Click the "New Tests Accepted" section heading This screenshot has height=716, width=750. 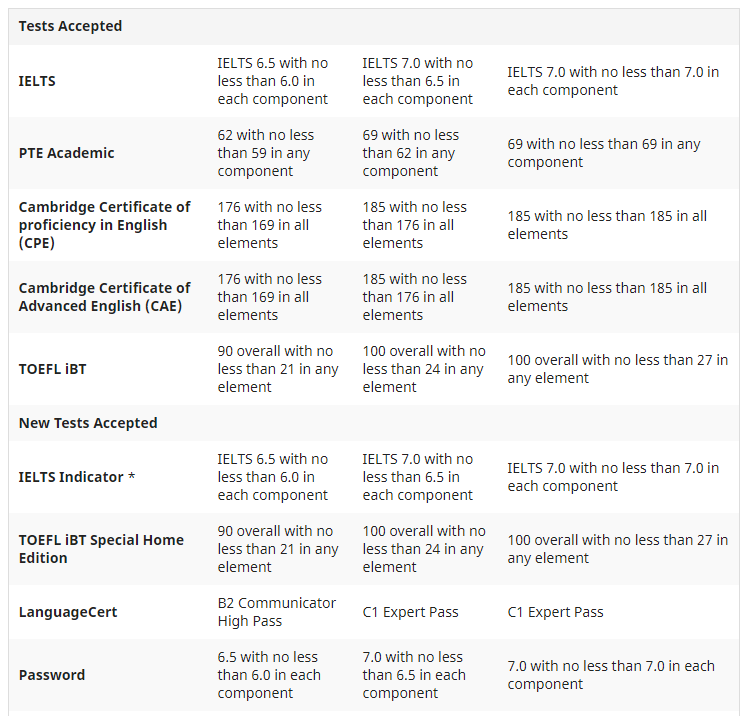tap(88, 423)
